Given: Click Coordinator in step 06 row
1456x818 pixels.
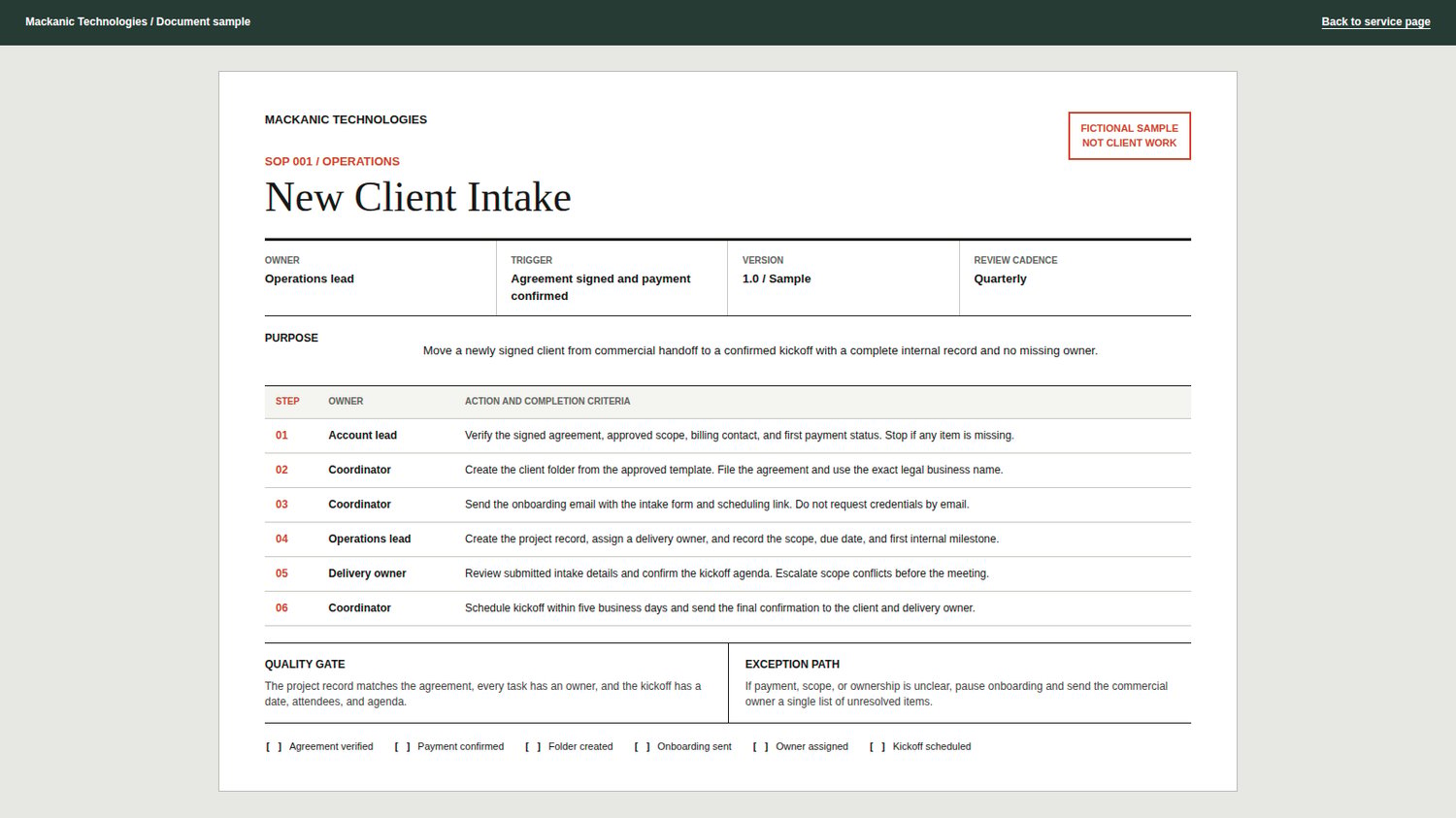Looking at the screenshot, I should [359, 608].
